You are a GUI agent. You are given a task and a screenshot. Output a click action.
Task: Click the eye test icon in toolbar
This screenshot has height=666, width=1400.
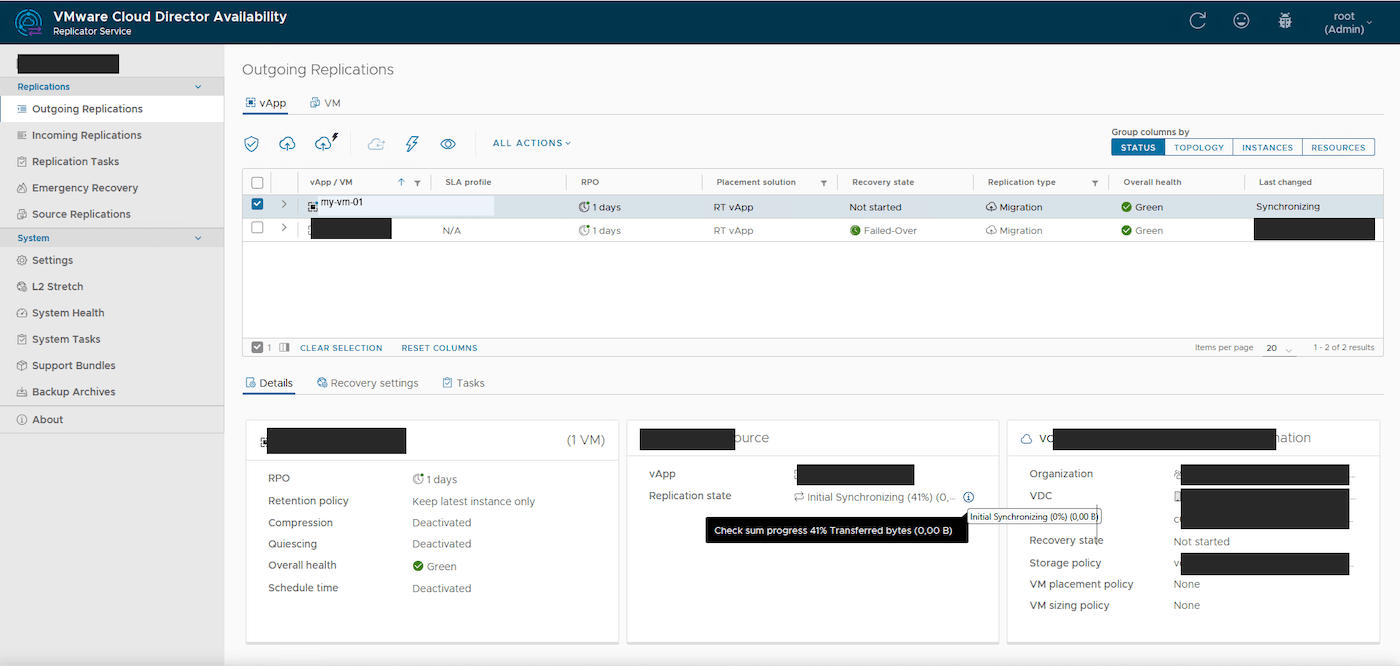[448, 144]
